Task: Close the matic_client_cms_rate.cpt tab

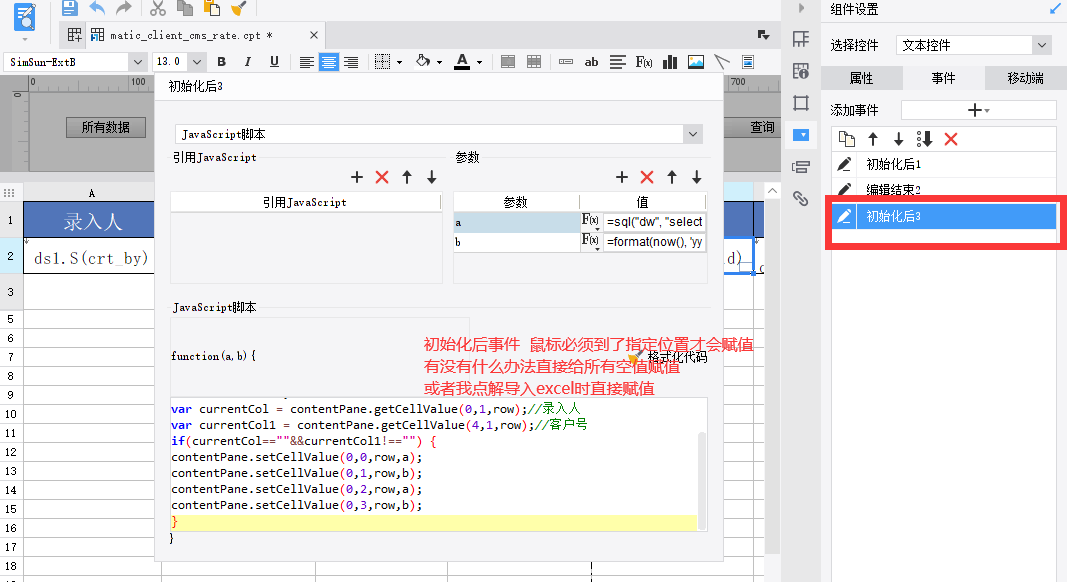Action: point(314,35)
